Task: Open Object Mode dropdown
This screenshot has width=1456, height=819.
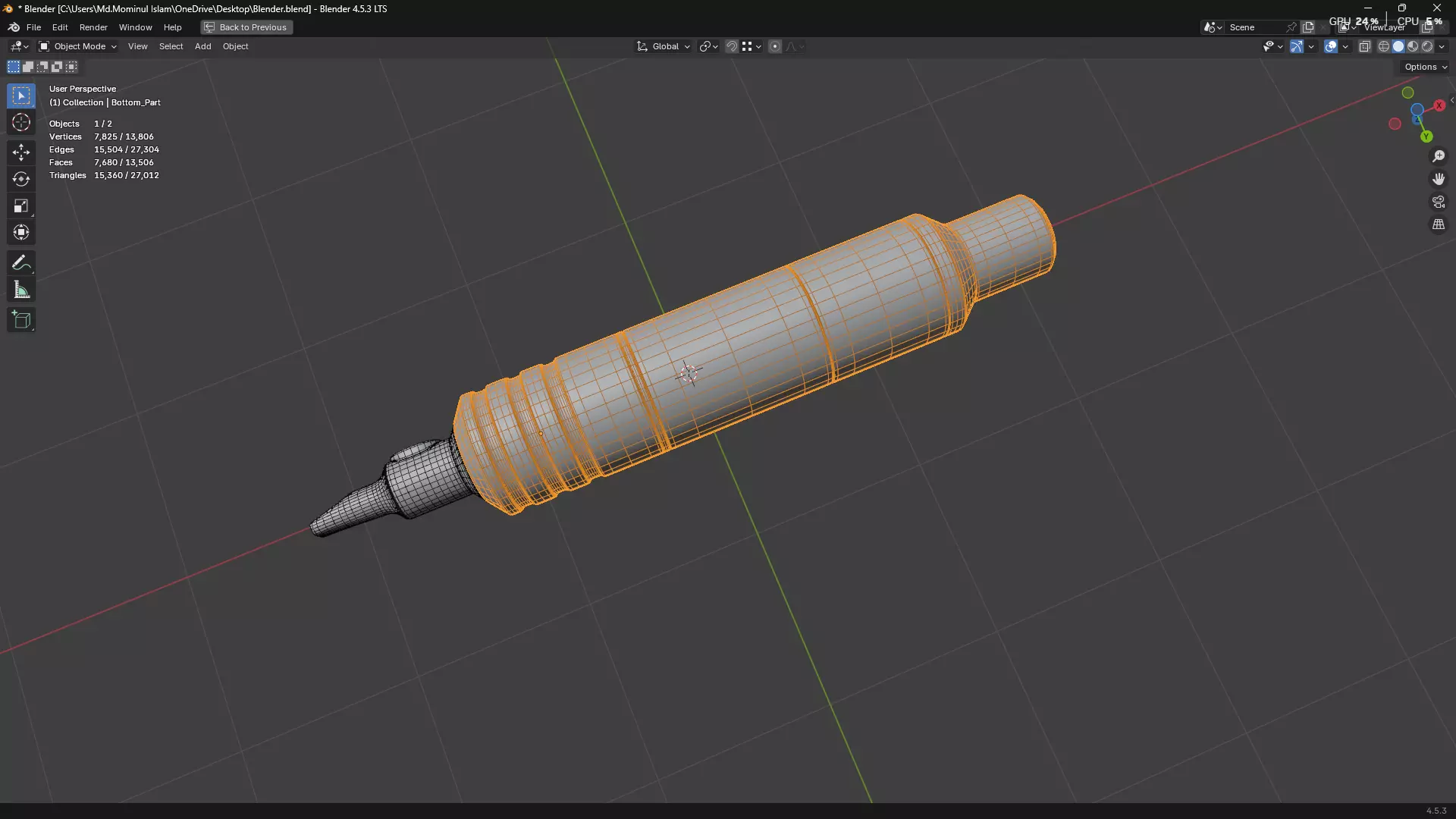Action: point(78,46)
